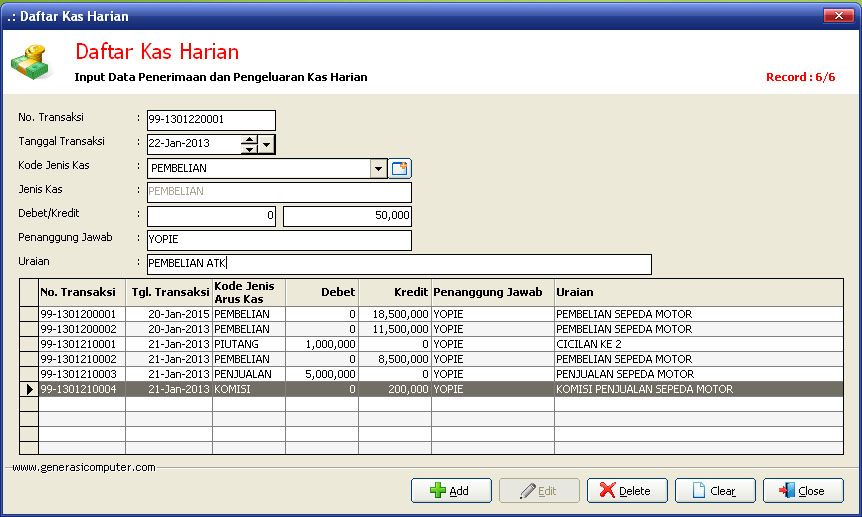Select row 99-1301200001 in the table
Screen dimensions: 862x517
pos(82,314)
